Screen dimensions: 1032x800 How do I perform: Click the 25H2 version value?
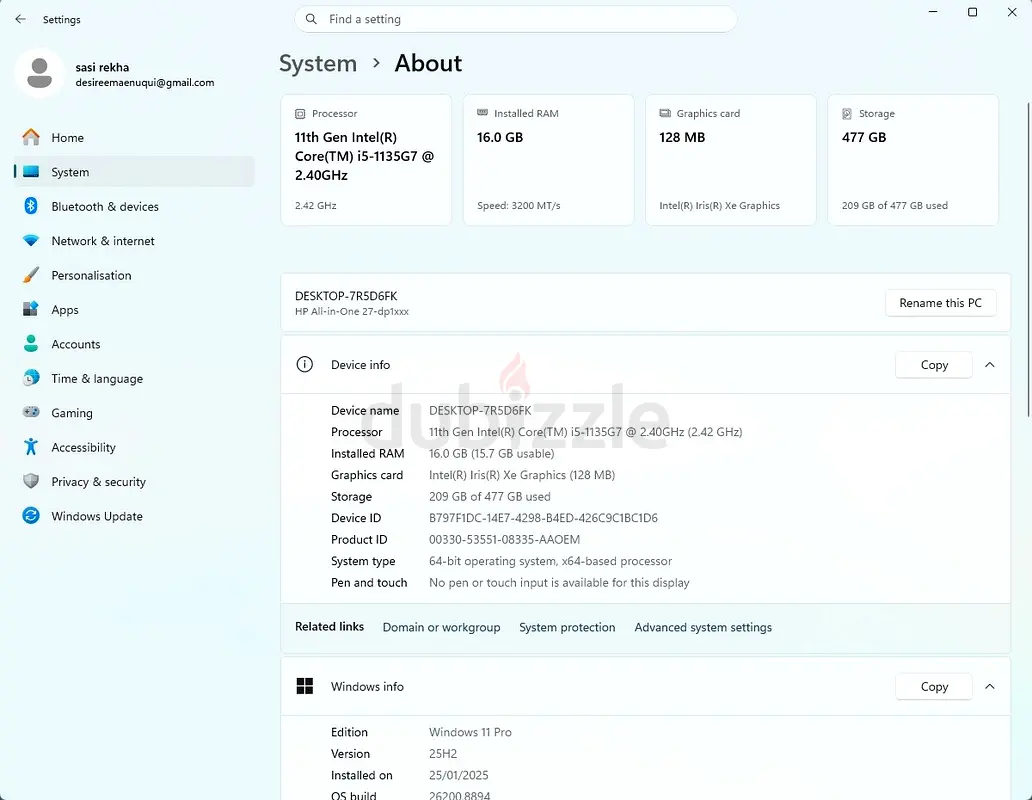coord(442,754)
